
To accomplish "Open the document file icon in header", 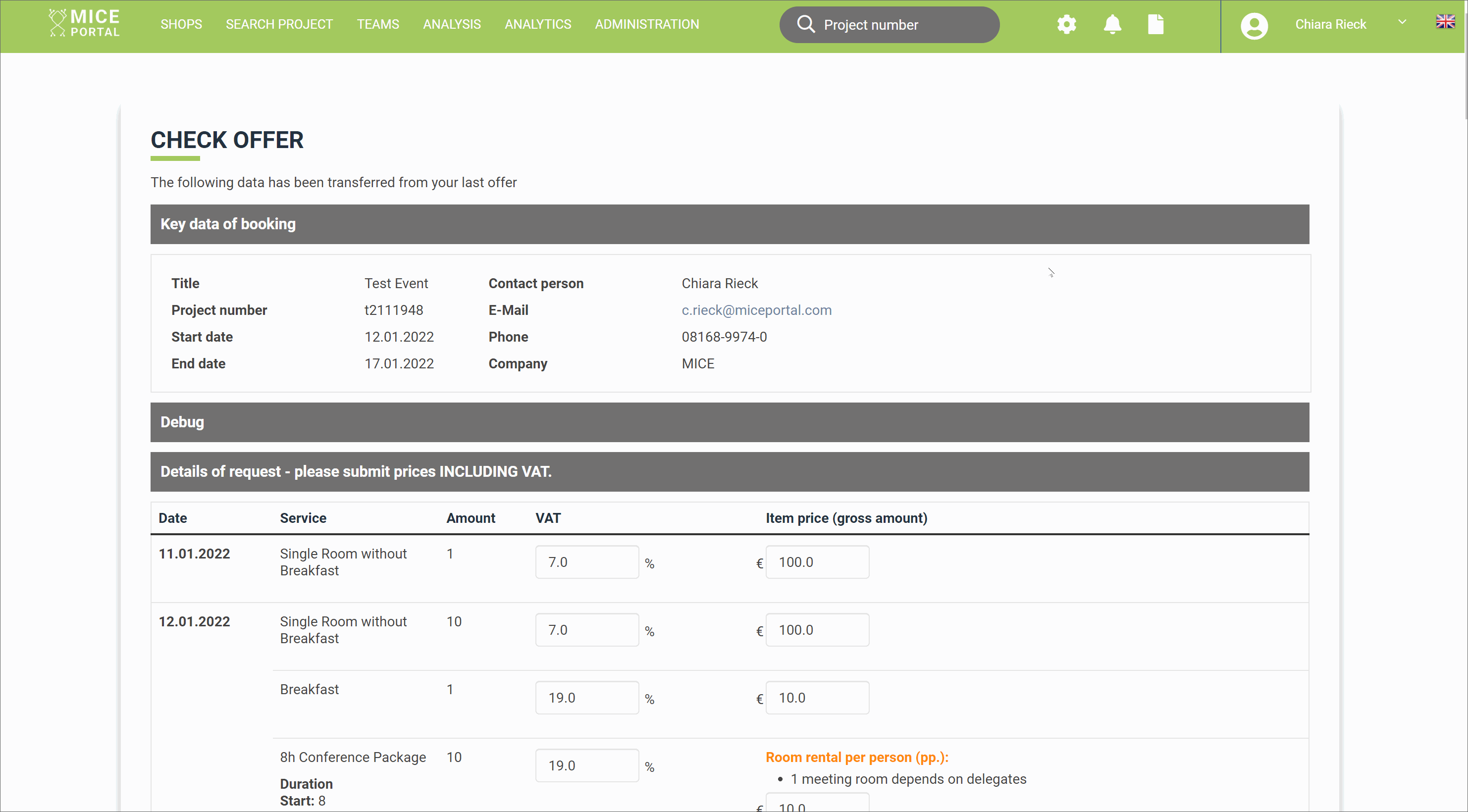I will 1155,24.
